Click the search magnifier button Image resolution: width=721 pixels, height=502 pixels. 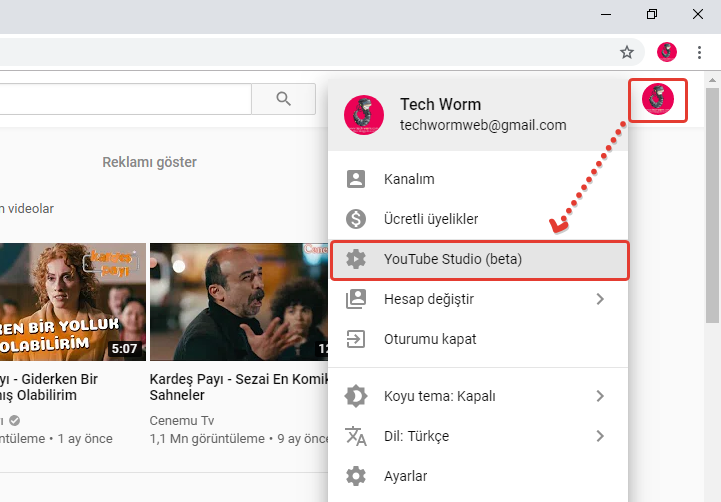283,98
